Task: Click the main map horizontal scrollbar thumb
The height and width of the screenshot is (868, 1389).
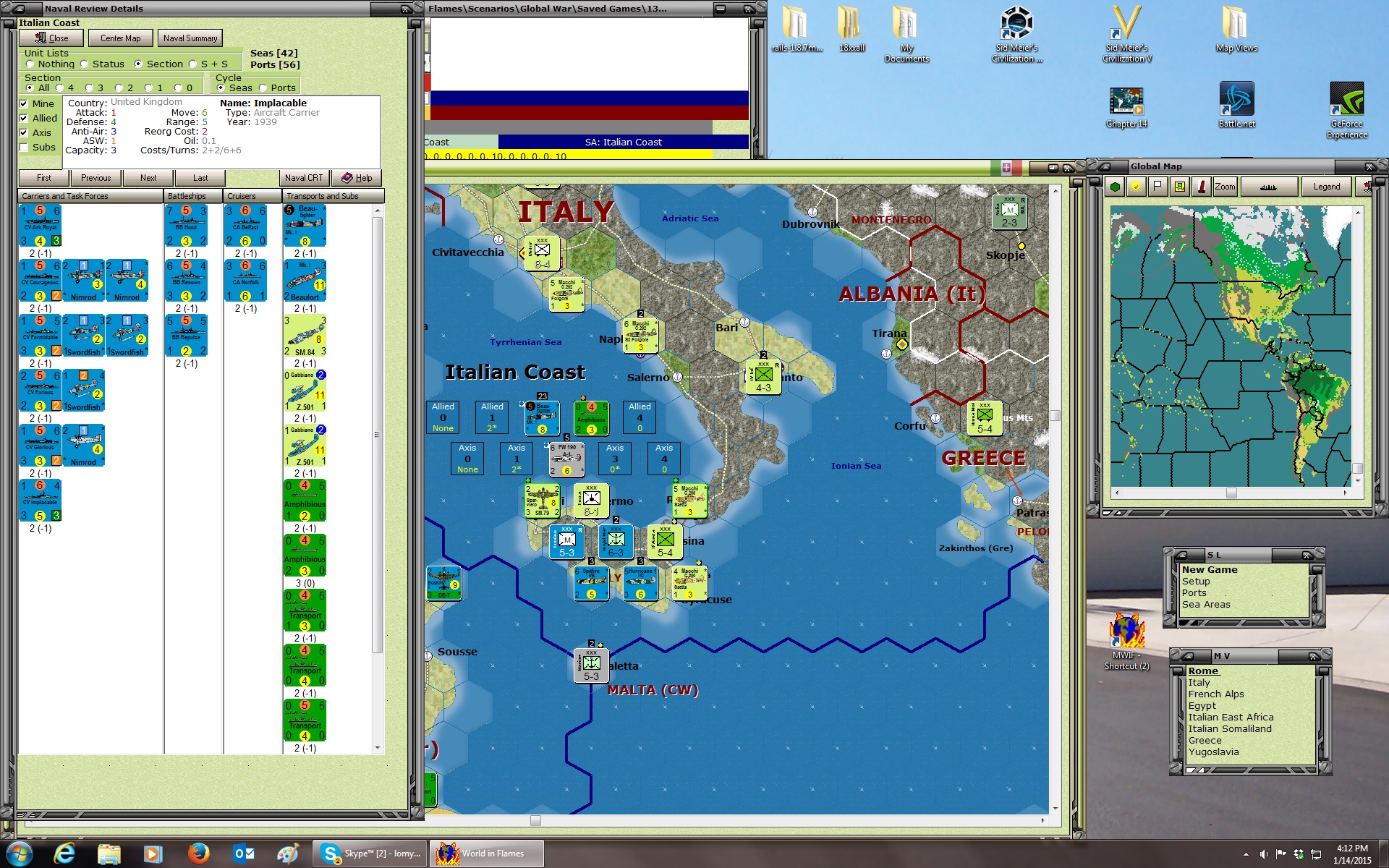Action: 535,820
